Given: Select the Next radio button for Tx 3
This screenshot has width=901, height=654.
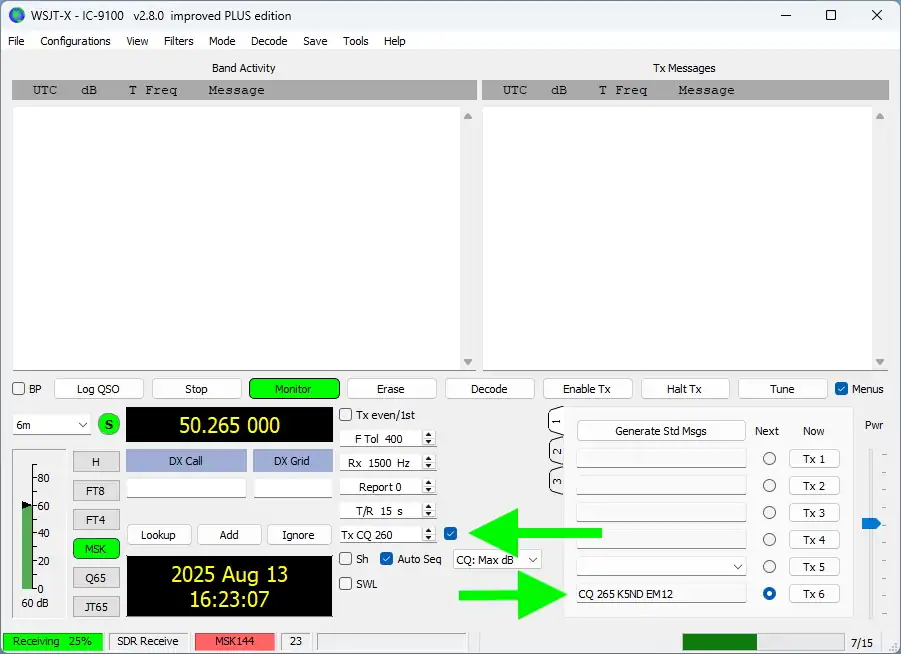Looking at the screenshot, I should [x=769, y=513].
